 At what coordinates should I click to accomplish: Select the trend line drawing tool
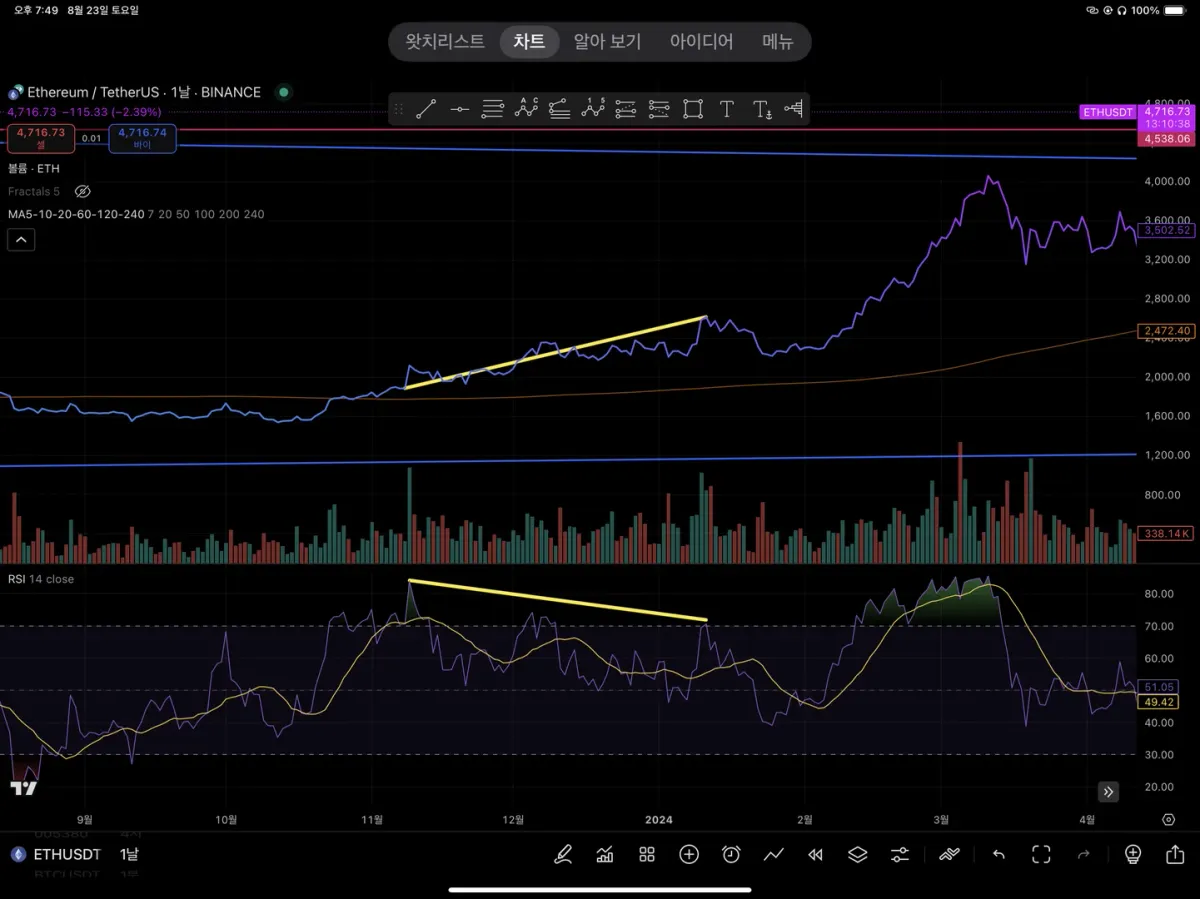pos(426,109)
